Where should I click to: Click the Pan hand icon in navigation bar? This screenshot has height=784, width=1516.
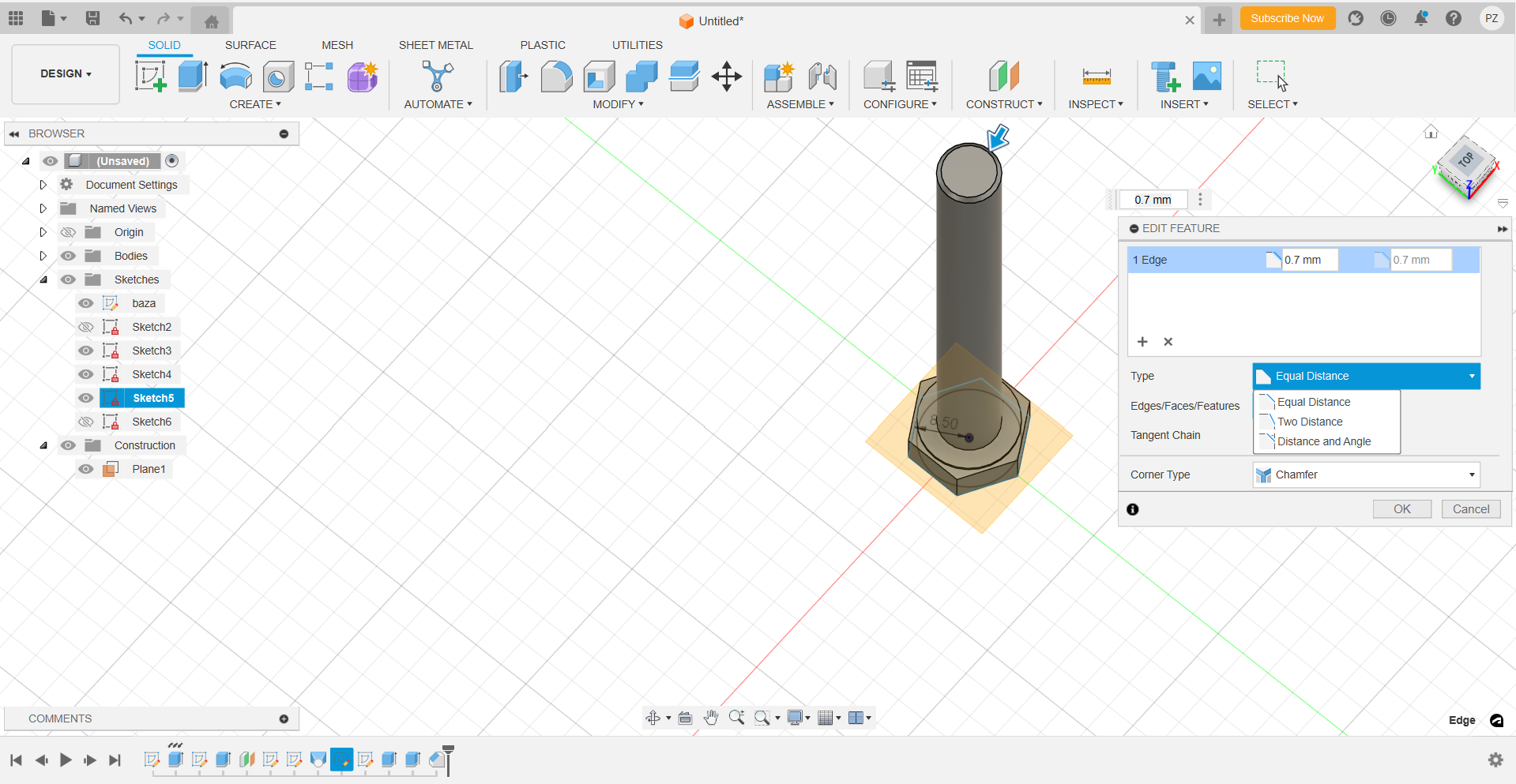[711, 718]
